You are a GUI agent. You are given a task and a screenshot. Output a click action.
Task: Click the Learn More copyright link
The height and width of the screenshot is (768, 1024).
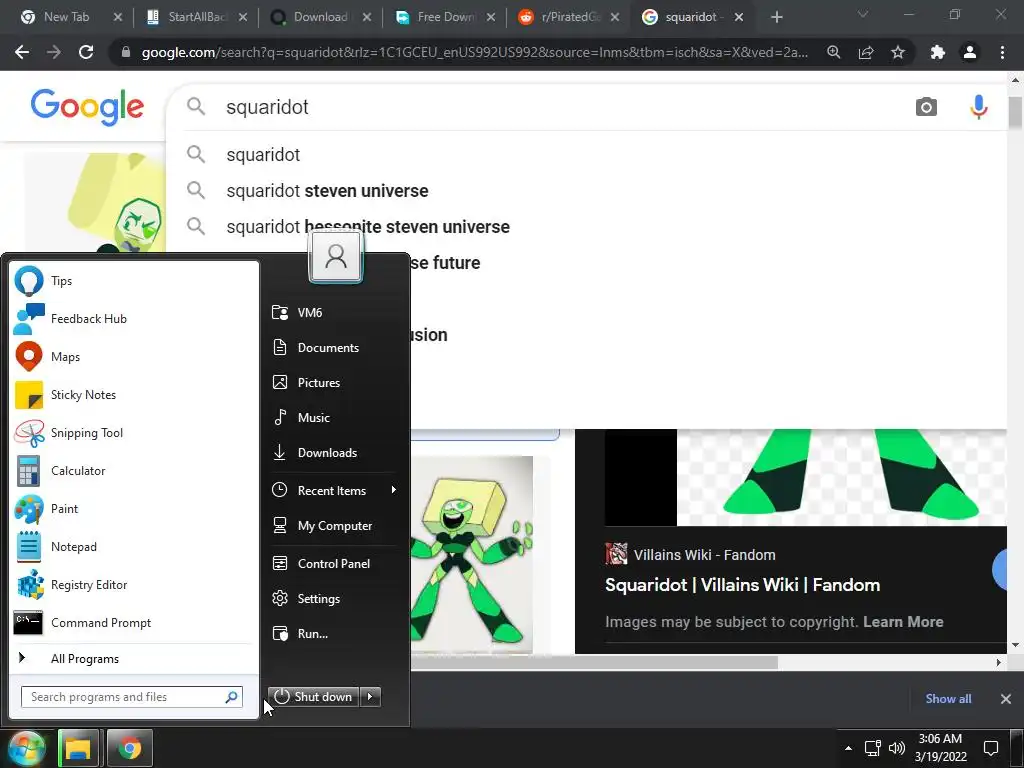click(x=903, y=622)
